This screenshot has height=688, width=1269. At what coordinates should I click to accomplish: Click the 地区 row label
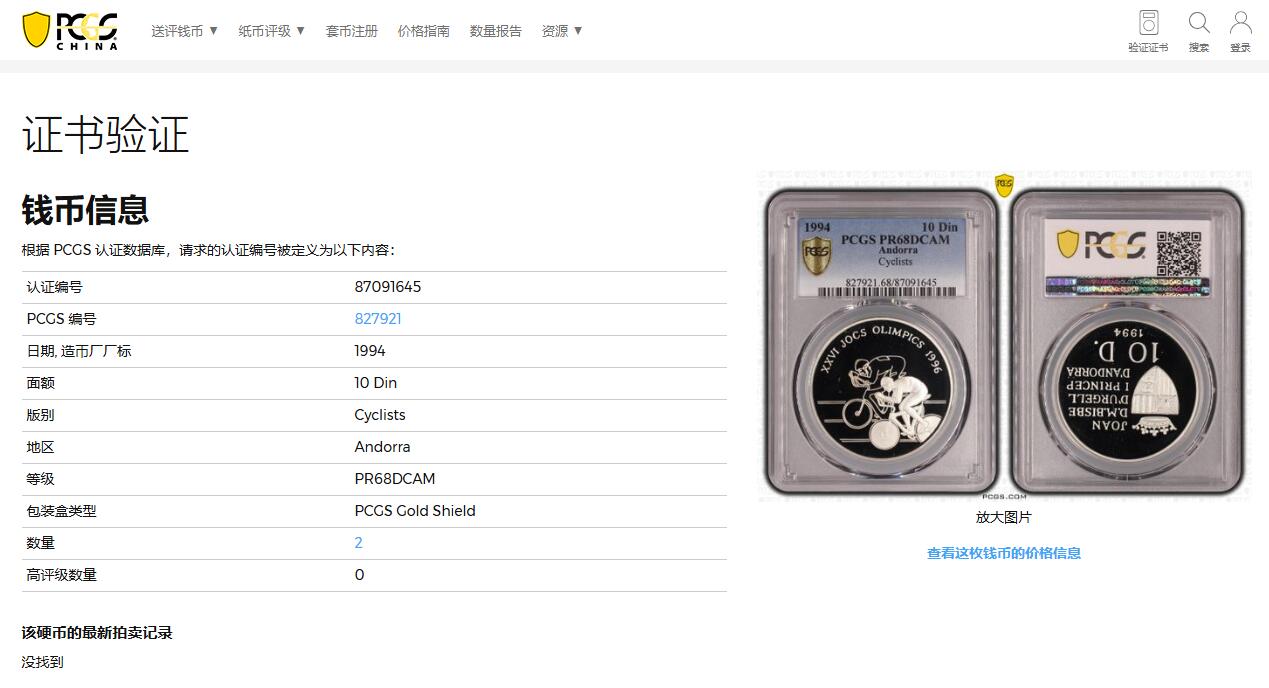[40, 447]
